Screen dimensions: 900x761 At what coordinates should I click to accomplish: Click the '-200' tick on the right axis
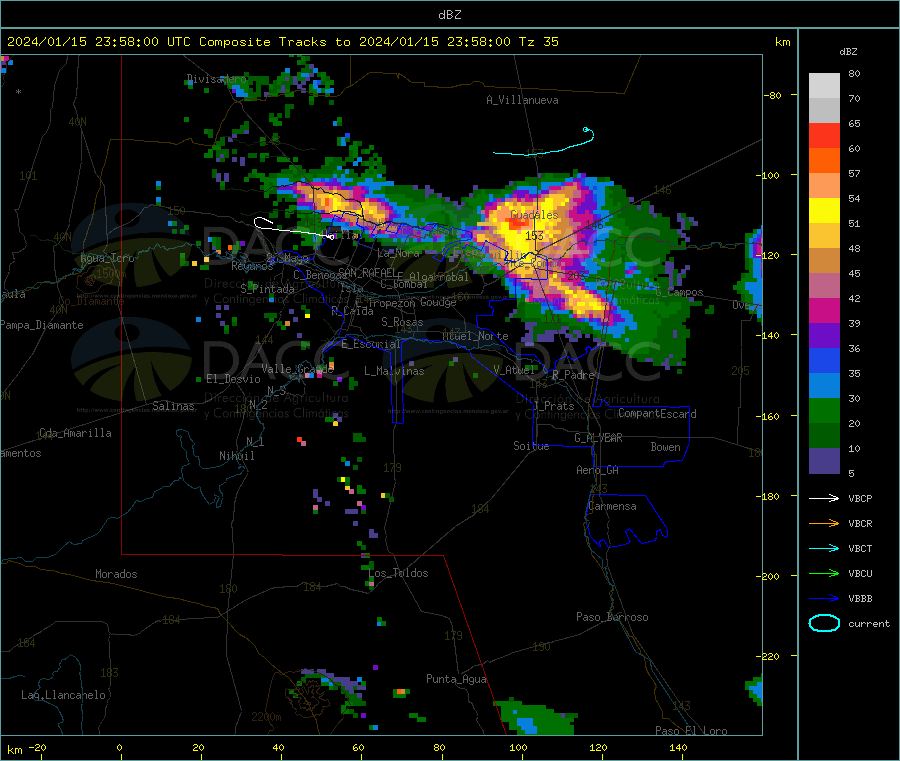point(768,576)
